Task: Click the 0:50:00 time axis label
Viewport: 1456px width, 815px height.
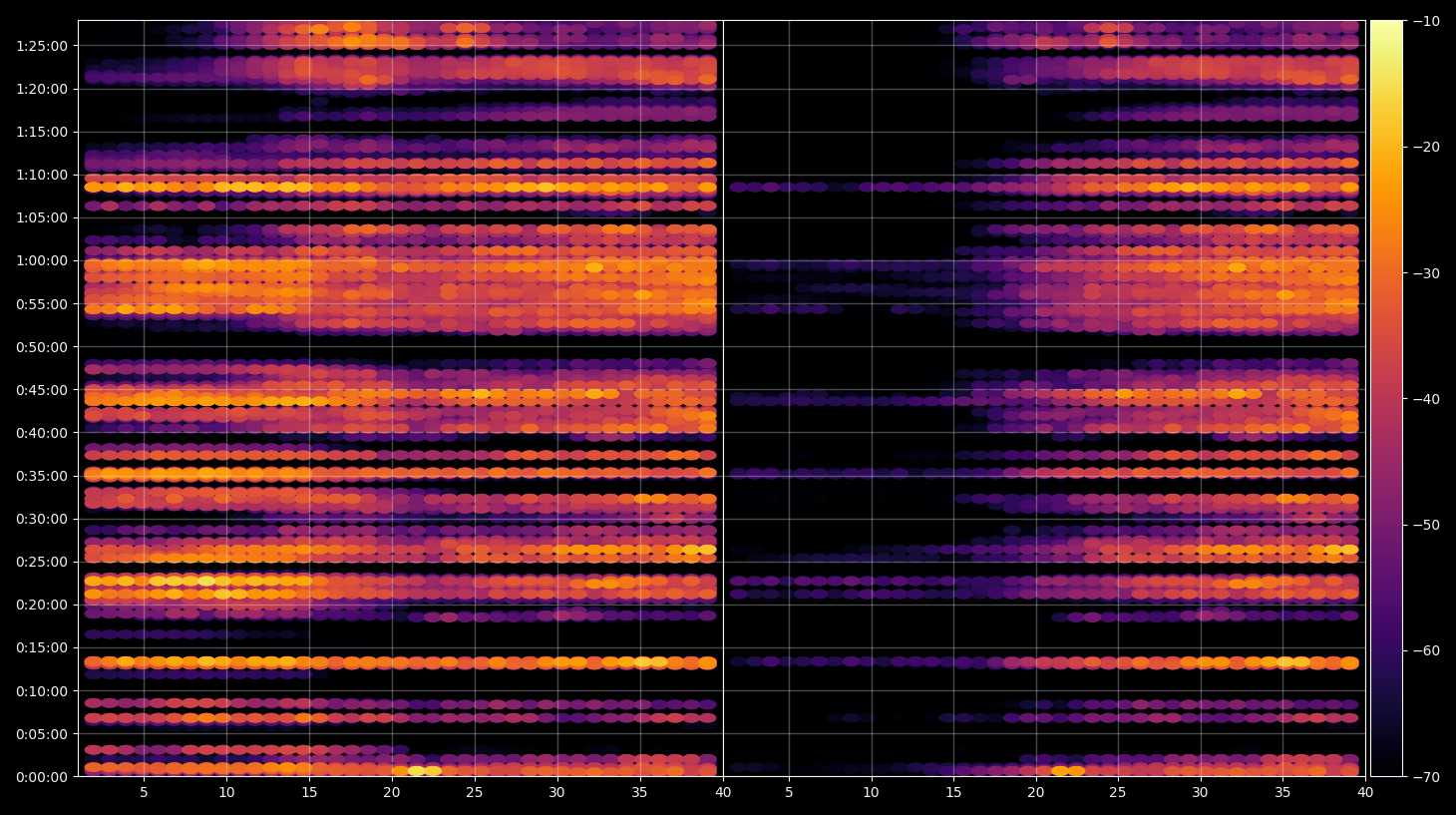Action: tap(42, 347)
